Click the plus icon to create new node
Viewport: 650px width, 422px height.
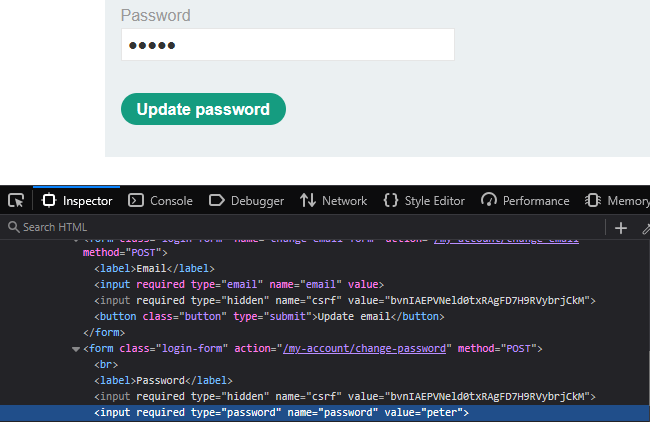621,228
